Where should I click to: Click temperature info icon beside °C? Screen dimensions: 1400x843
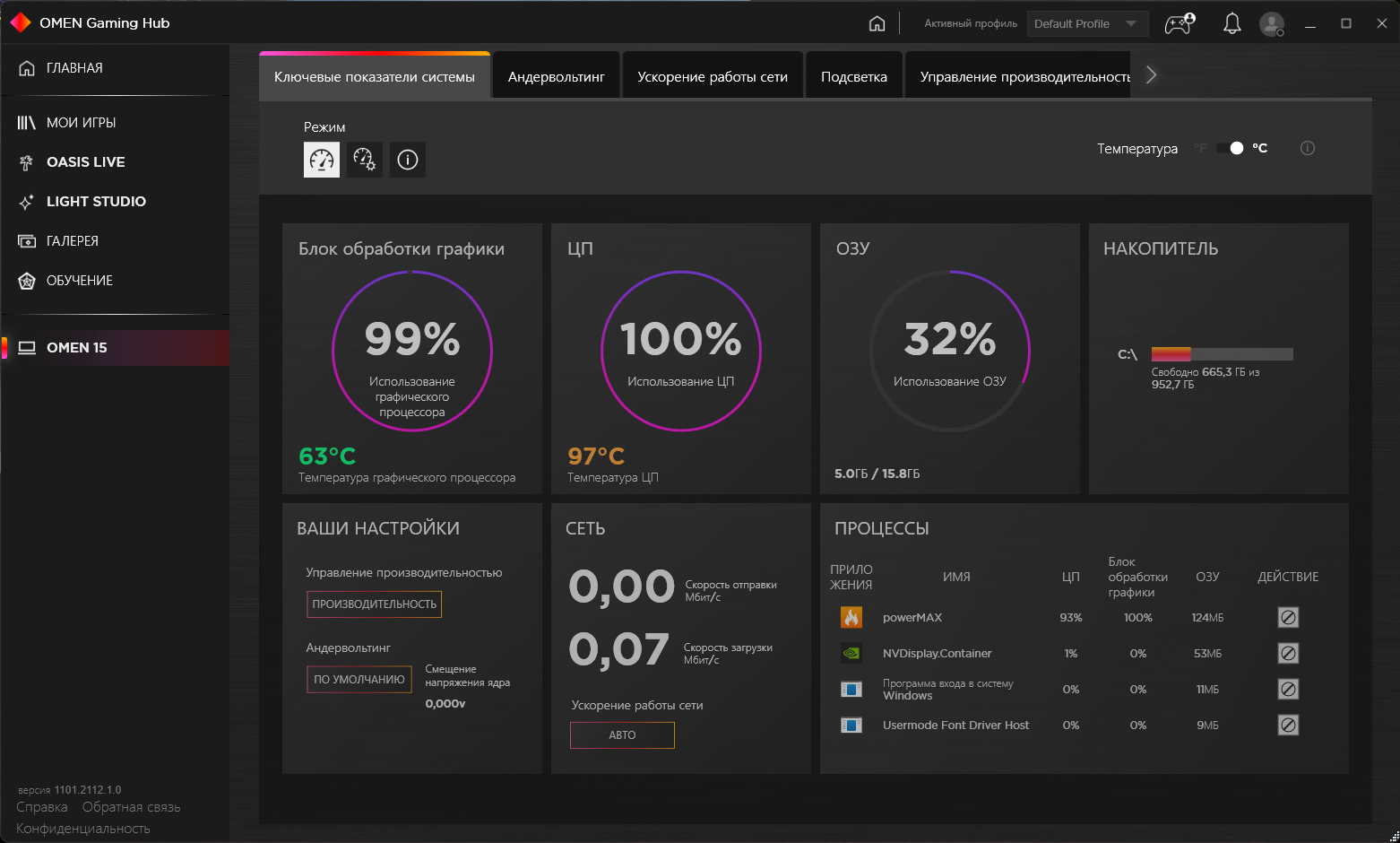click(x=1308, y=148)
